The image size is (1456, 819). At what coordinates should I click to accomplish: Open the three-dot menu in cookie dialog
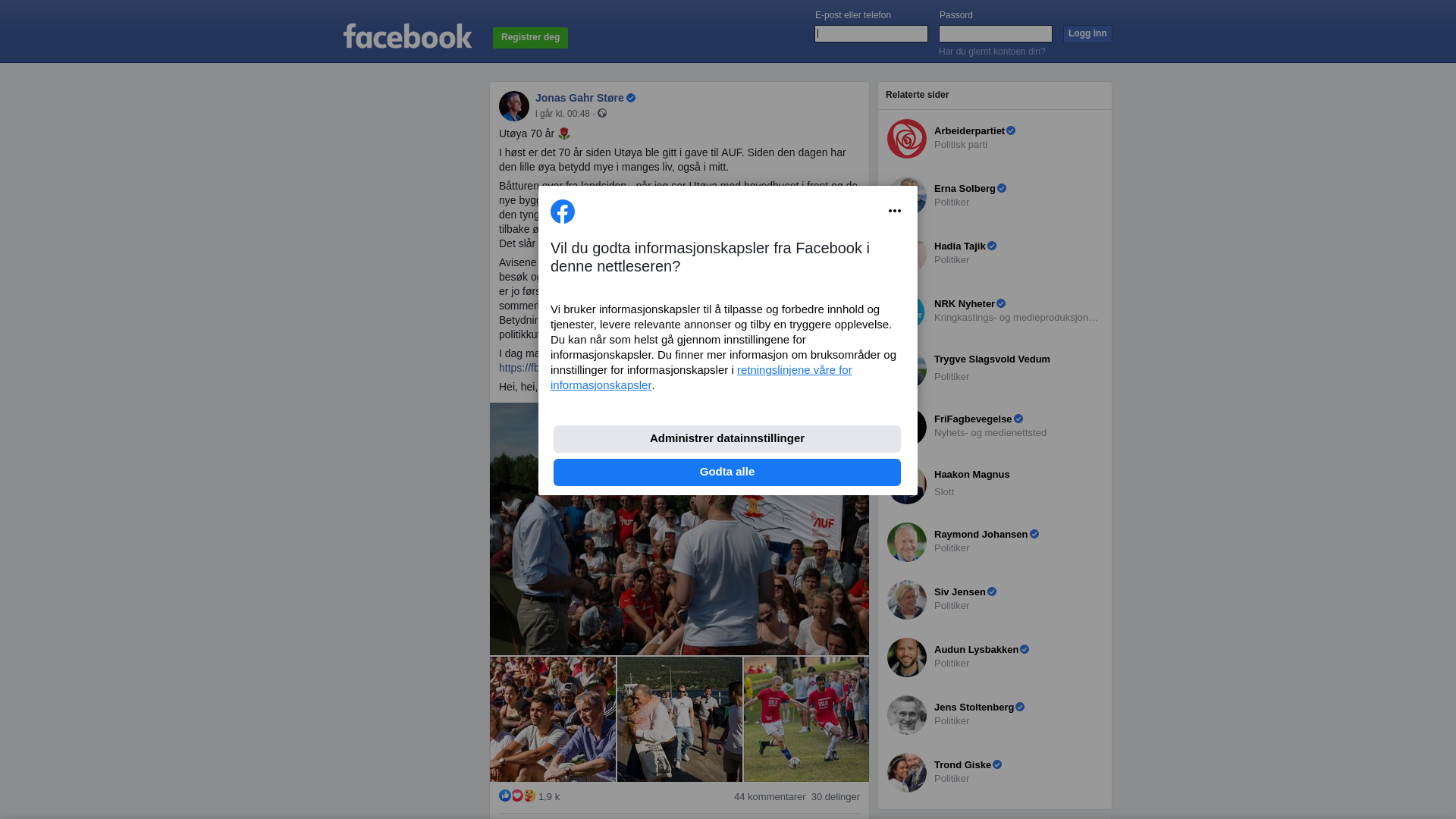coord(895,211)
